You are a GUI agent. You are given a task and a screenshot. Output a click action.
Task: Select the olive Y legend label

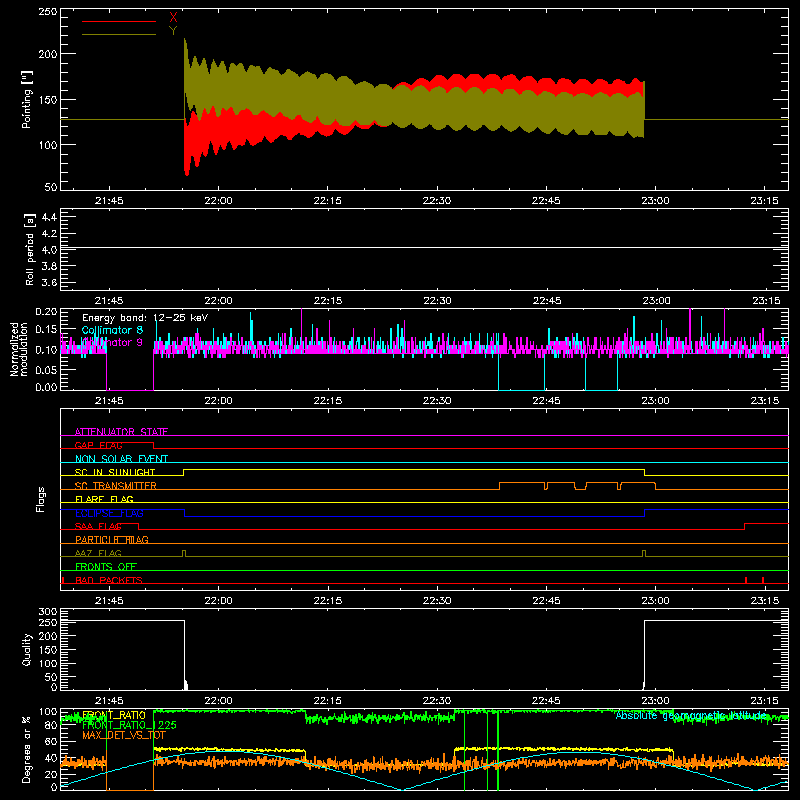[x=173, y=31]
